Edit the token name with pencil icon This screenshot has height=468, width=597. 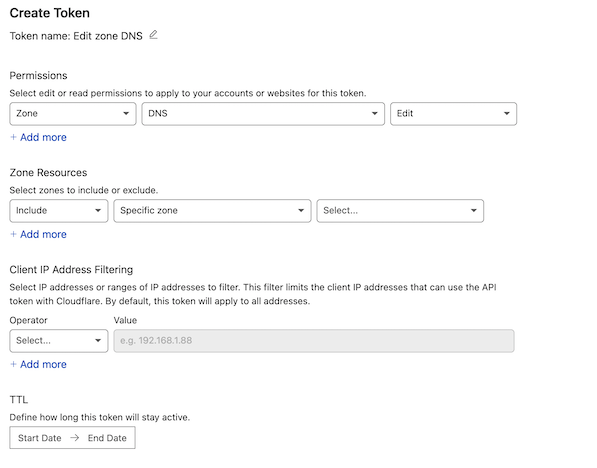click(x=153, y=35)
